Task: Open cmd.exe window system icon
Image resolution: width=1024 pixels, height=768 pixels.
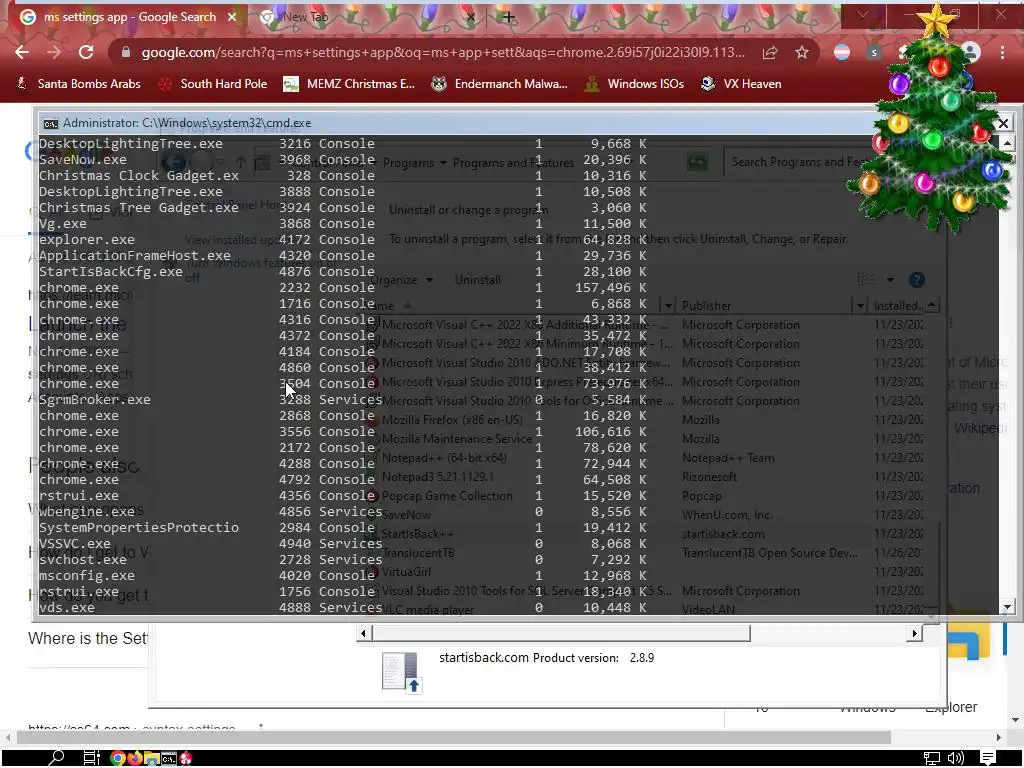Action: point(50,123)
